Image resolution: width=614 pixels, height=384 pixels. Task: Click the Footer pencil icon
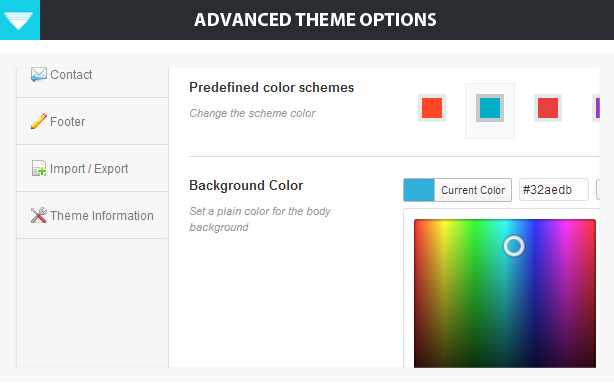coord(38,121)
